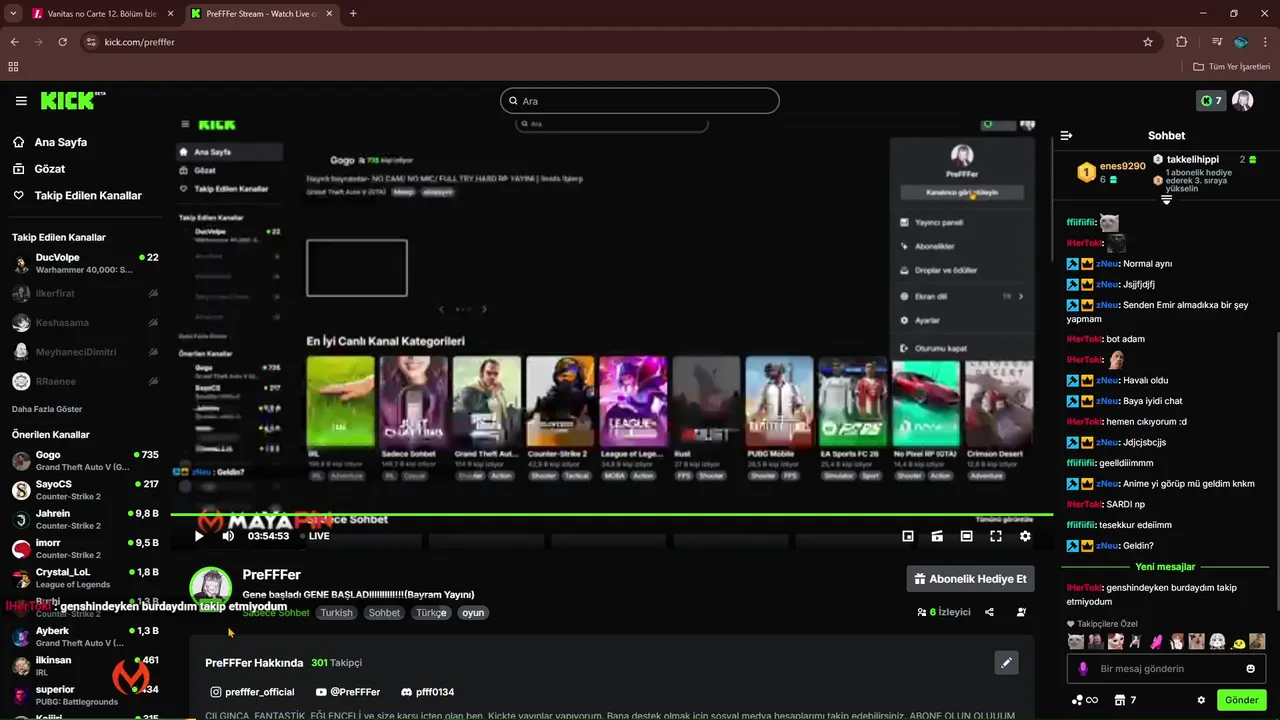Expand the gift leaderboard chevron
Viewport: 1280px width, 720px height.
(x=1166, y=201)
